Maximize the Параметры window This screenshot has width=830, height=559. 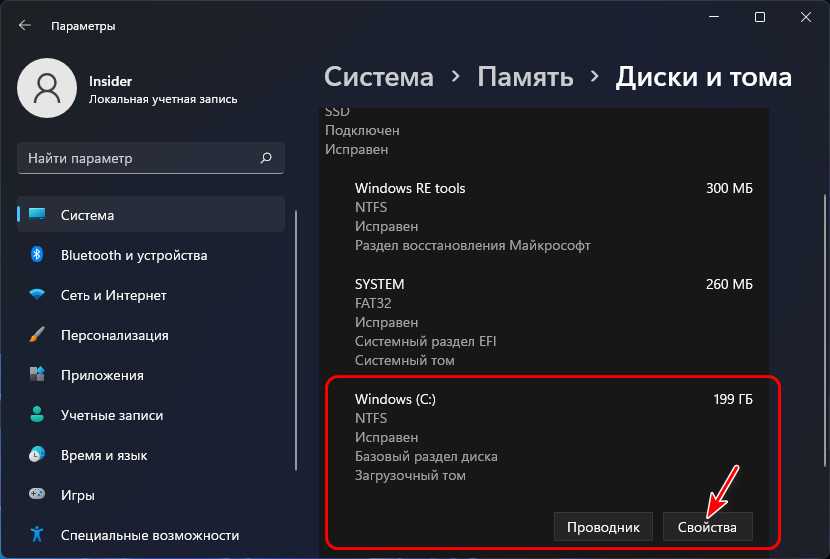760,17
